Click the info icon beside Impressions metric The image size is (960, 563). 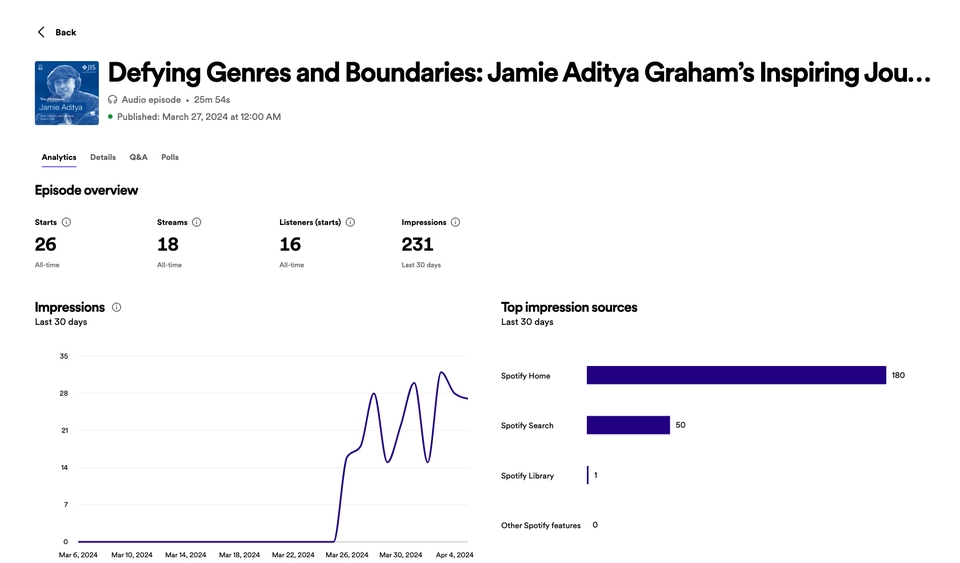pos(455,222)
